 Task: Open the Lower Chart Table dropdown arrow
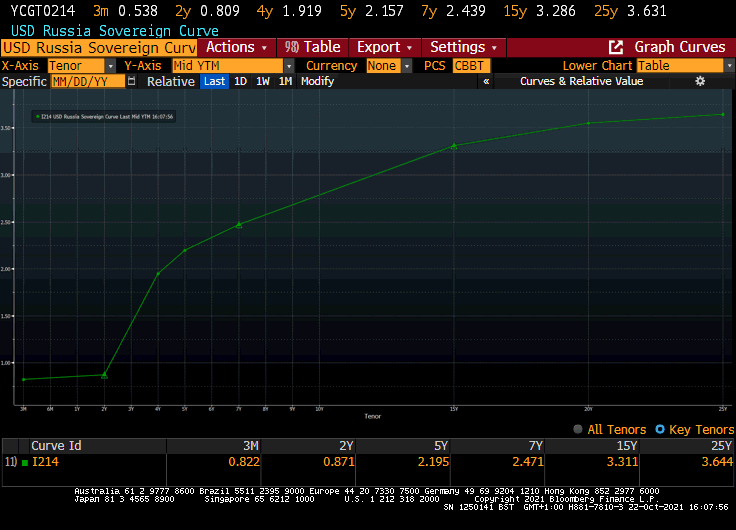[x=729, y=66]
